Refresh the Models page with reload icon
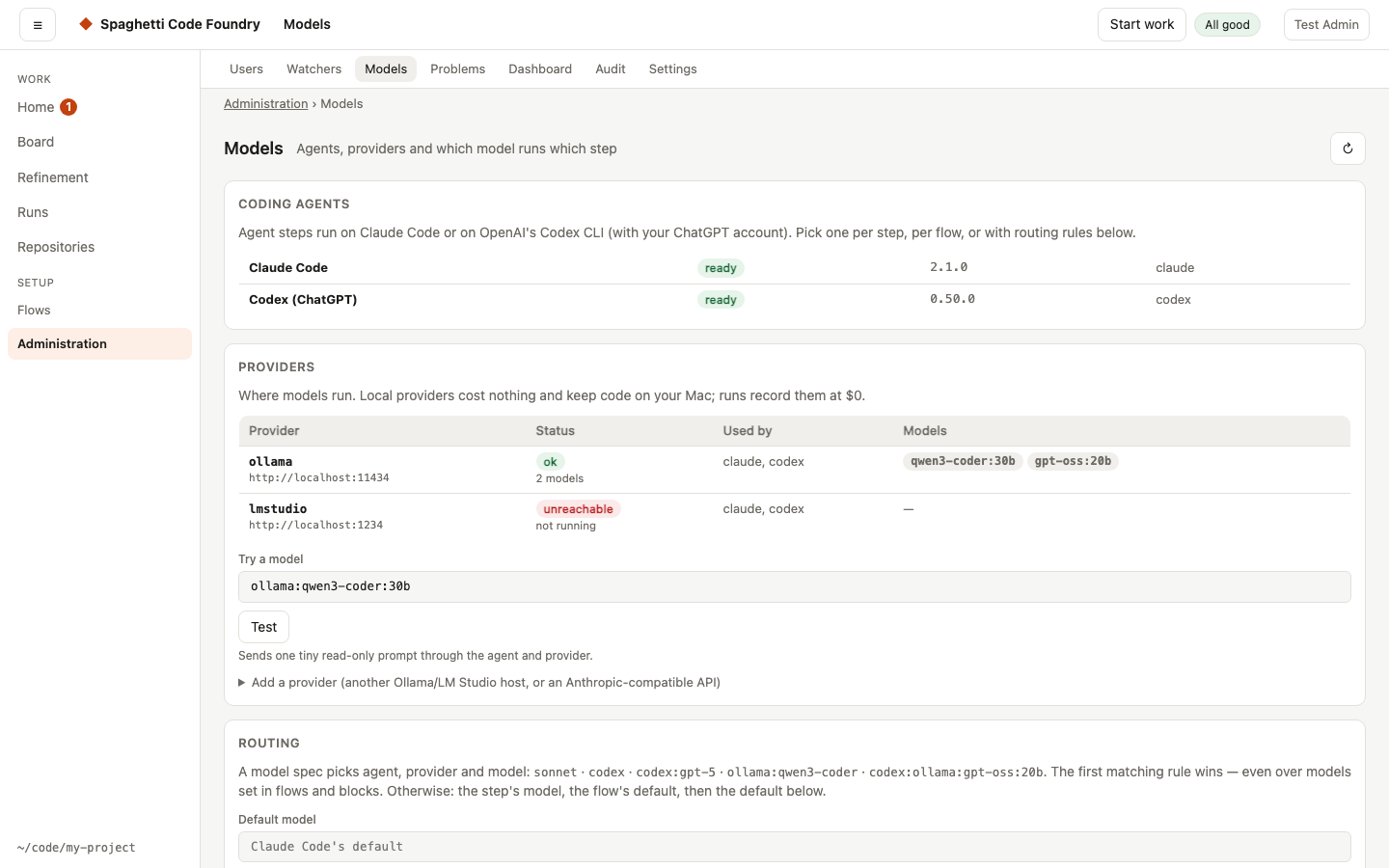Image resolution: width=1389 pixels, height=868 pixels. click(x=1348, y=149)
